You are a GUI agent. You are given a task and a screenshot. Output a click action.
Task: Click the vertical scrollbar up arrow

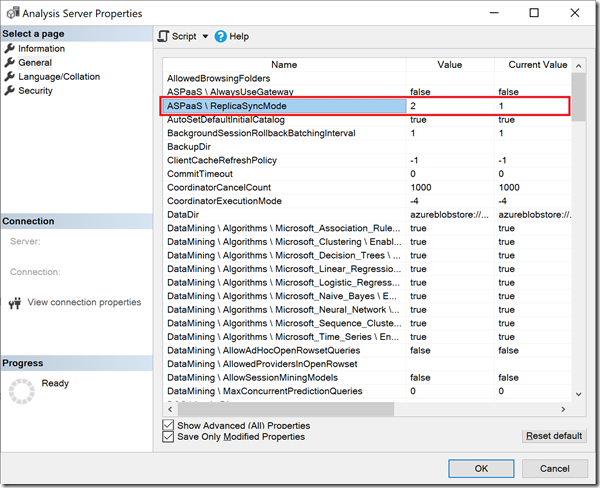579,66
